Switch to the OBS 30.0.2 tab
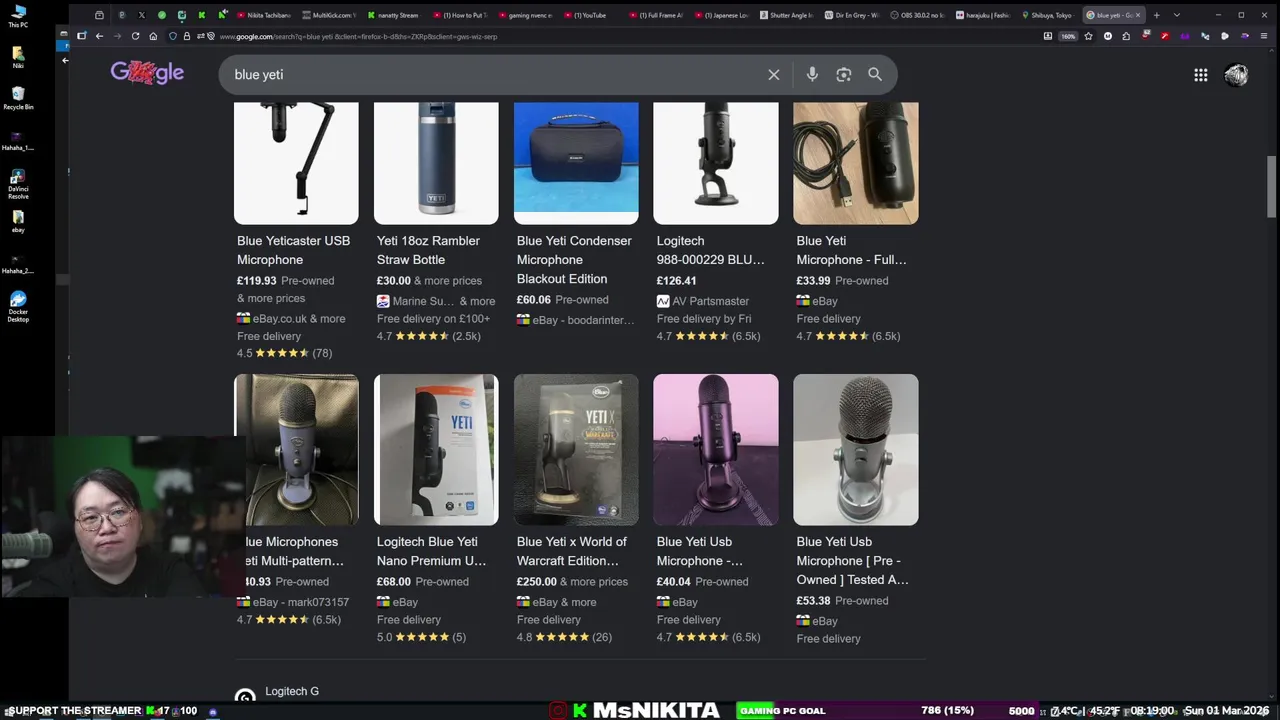This screenshot has height=720, width=1280. click(917, 15)
